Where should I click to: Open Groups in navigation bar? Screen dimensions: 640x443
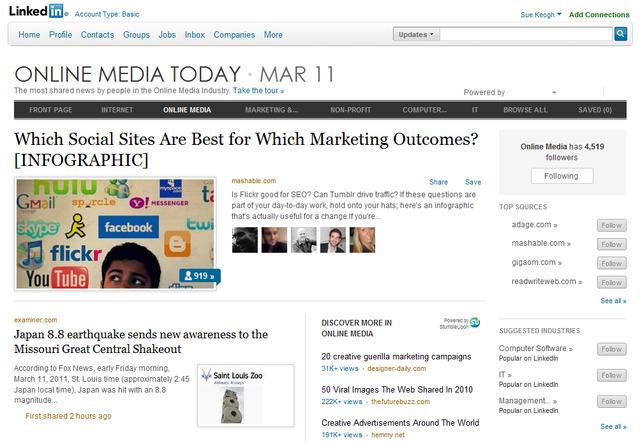click(x=136, y=35)
